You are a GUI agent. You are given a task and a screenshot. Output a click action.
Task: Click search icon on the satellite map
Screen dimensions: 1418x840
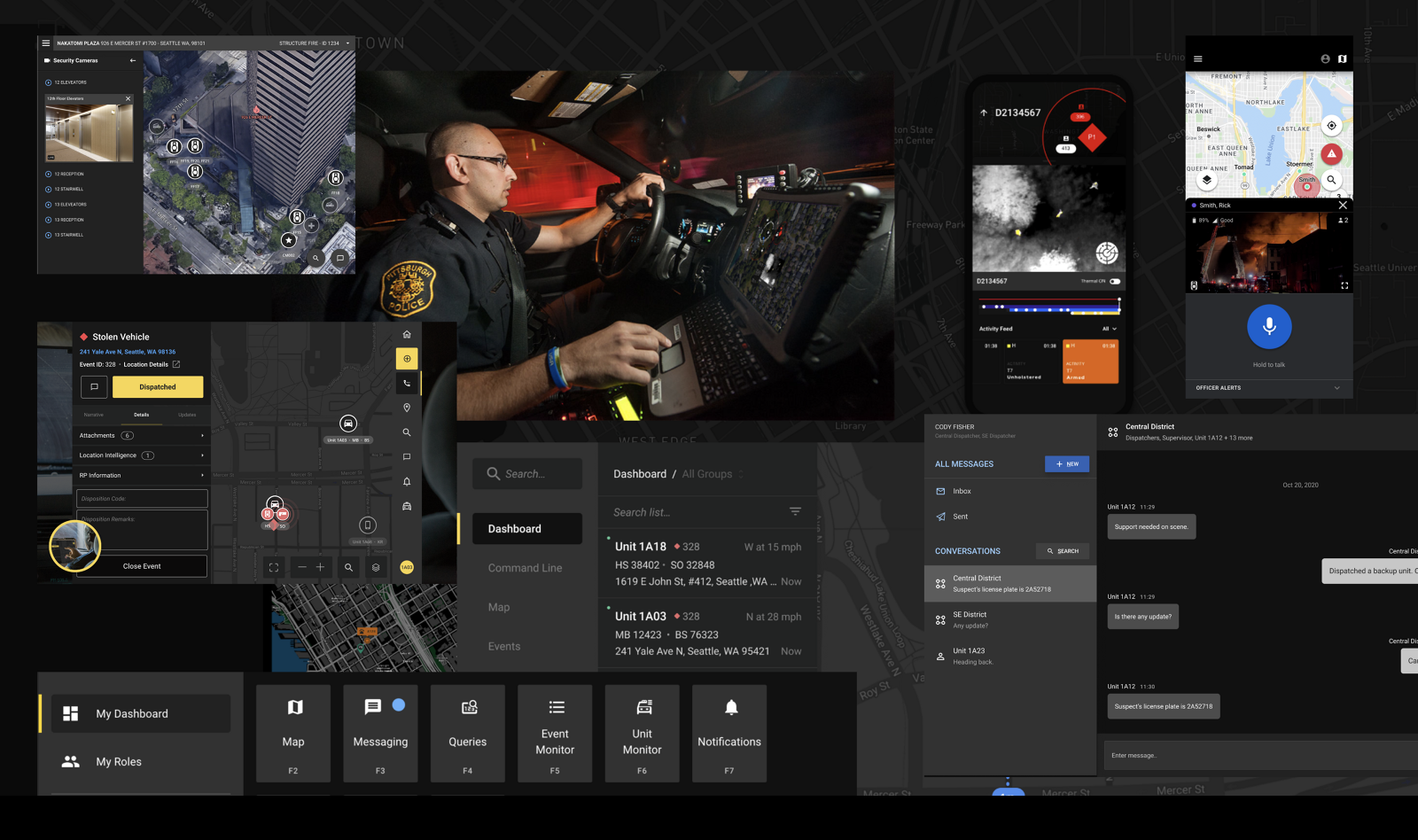(x=316, y=258)
